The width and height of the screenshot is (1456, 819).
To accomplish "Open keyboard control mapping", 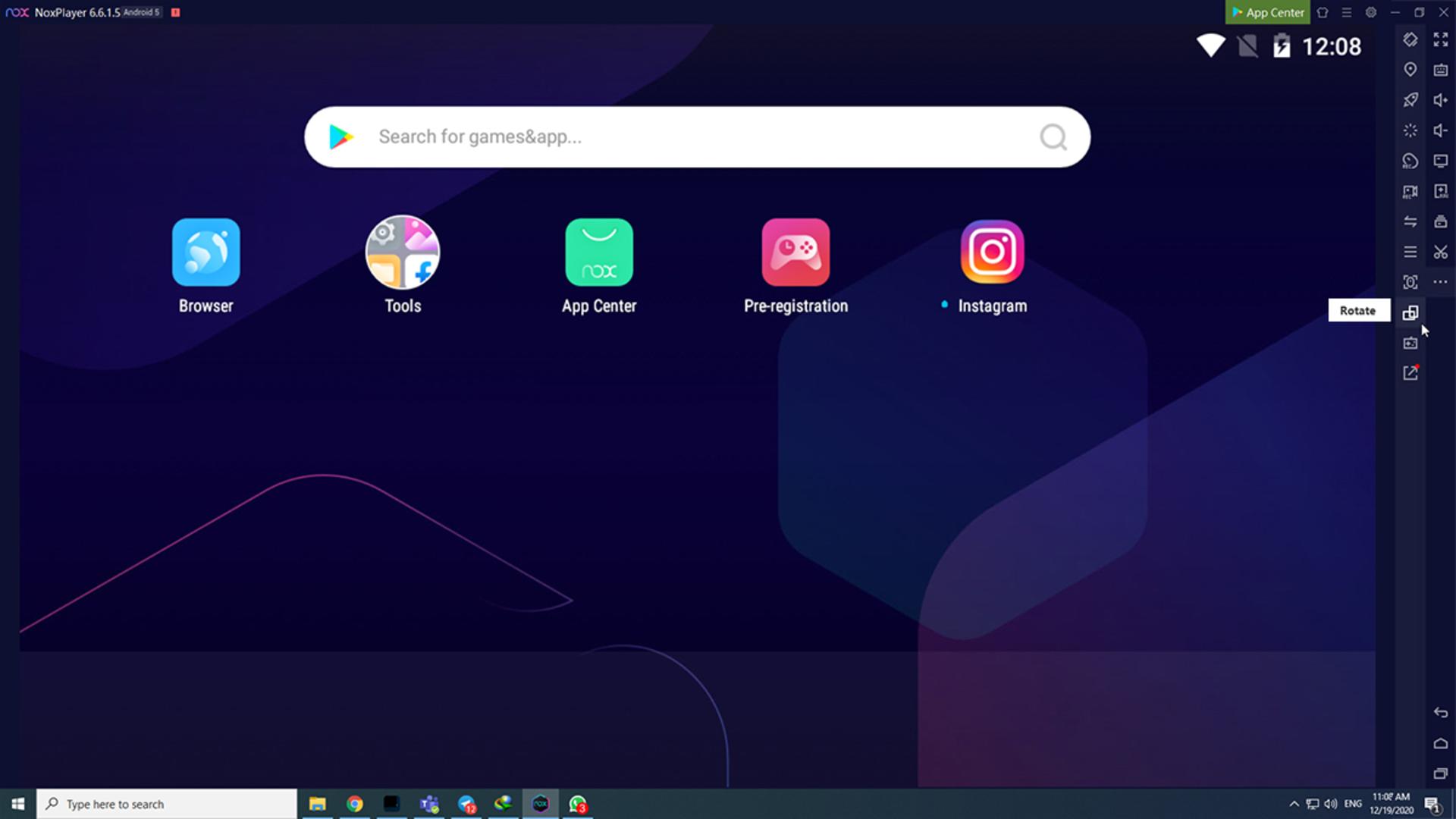I will click(x=1441, y=70).
